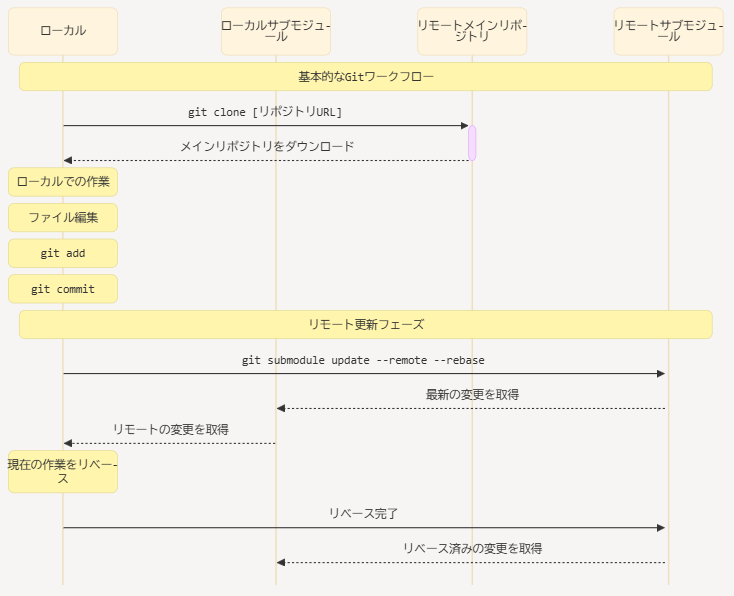Click the 基本的なGitワークフロー note banner
This screenshot has height=596, width=734.
366,76
